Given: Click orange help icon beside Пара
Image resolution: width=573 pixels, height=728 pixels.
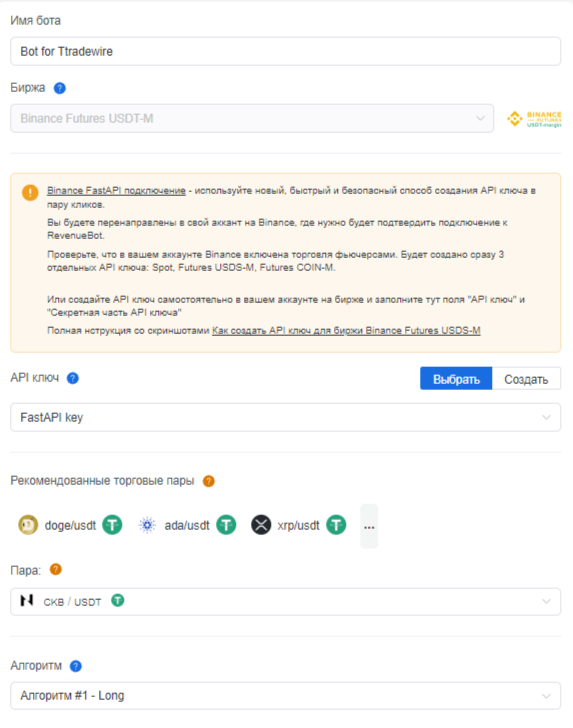Looking at the screenshot, I should [56, 569].
